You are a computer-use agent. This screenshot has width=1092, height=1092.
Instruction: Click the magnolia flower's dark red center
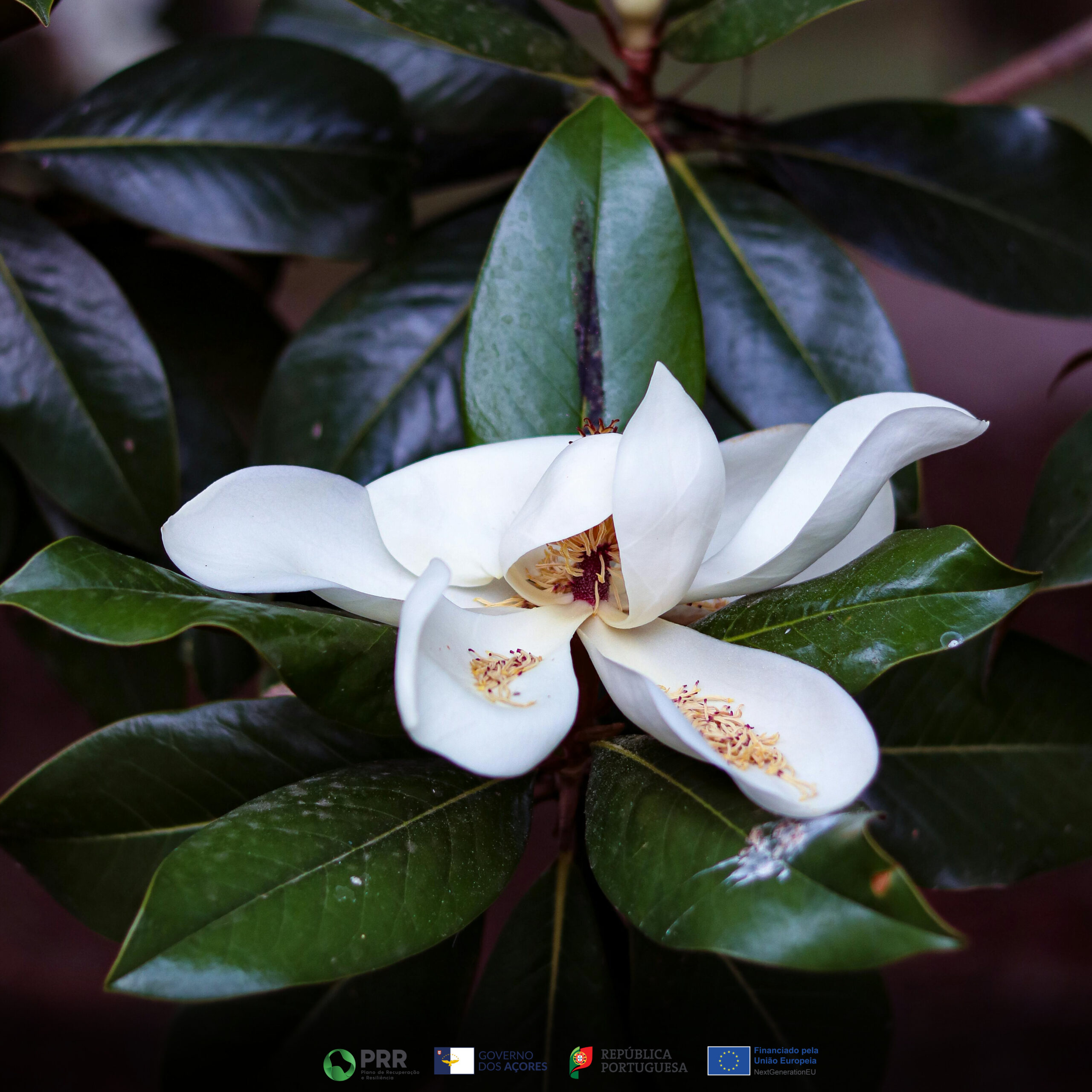coord(591,578)
